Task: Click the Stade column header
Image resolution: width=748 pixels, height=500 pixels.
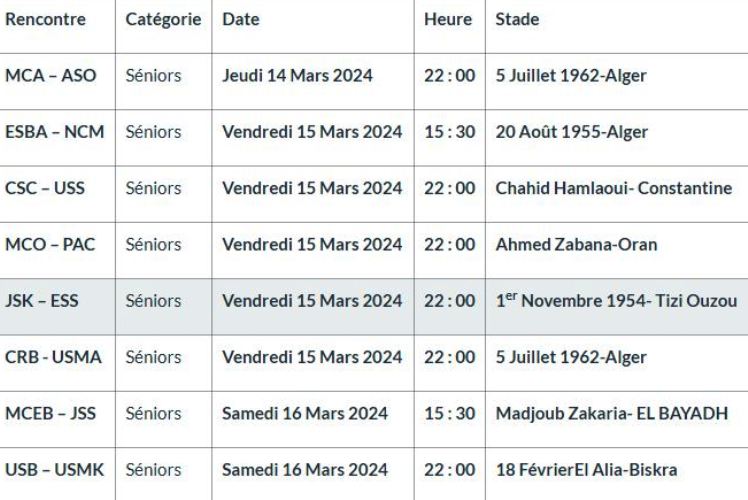Action: point(517,20)
